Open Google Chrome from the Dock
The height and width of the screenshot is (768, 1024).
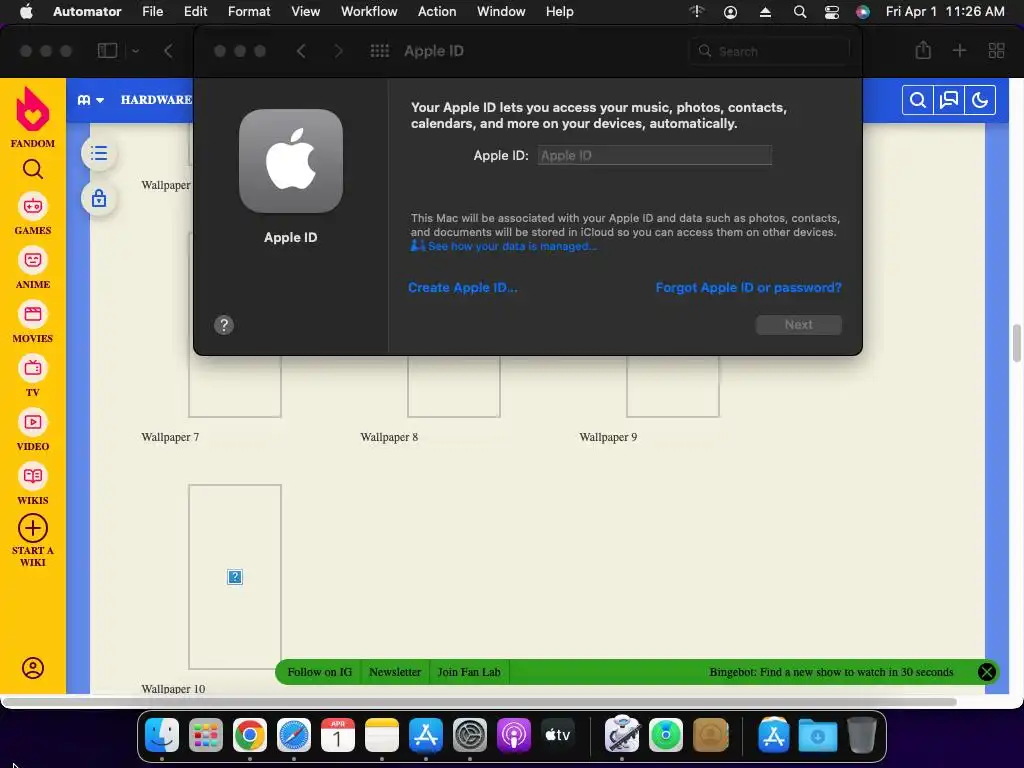[x=249, y=735]
